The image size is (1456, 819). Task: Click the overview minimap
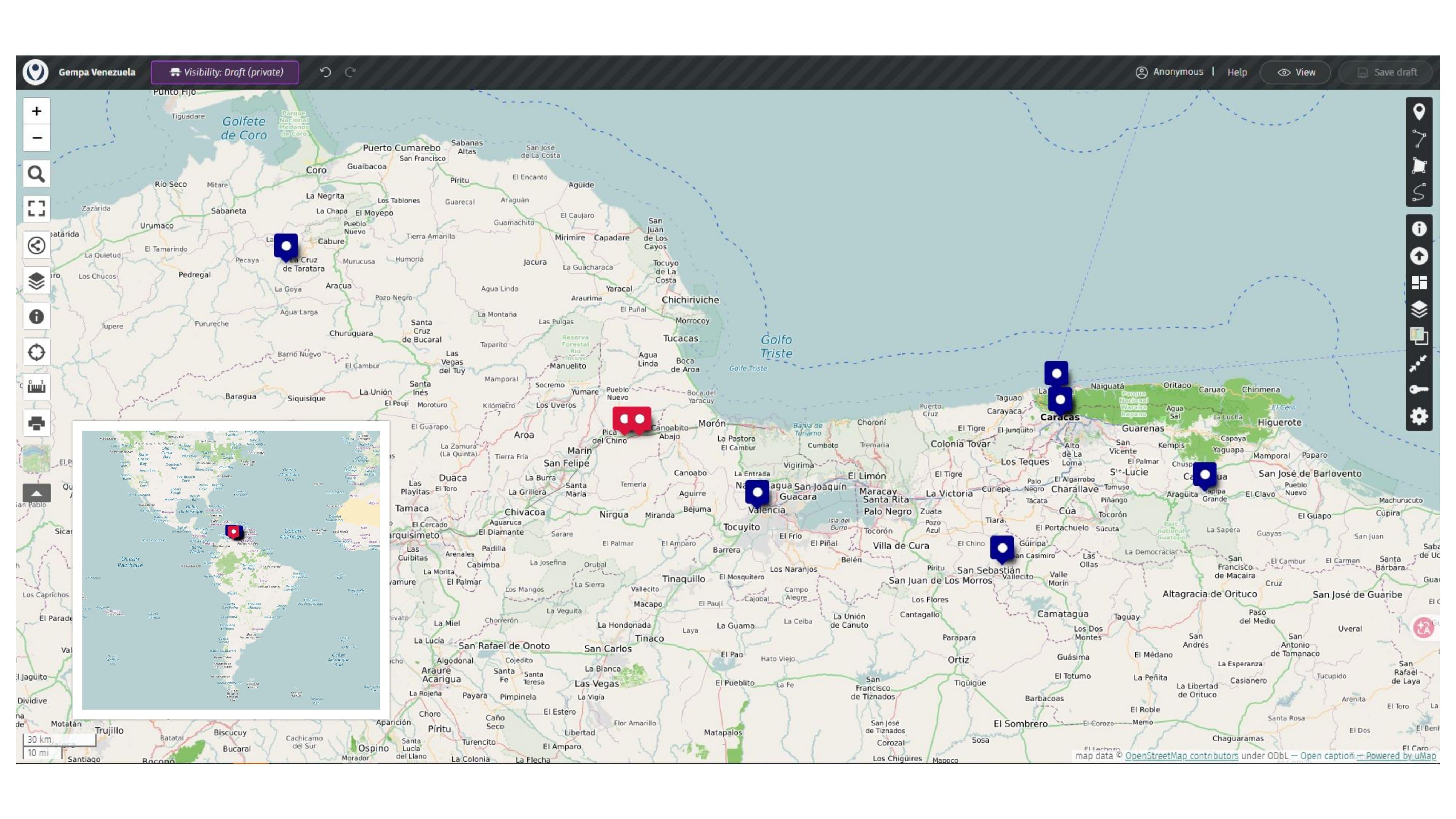231,570
